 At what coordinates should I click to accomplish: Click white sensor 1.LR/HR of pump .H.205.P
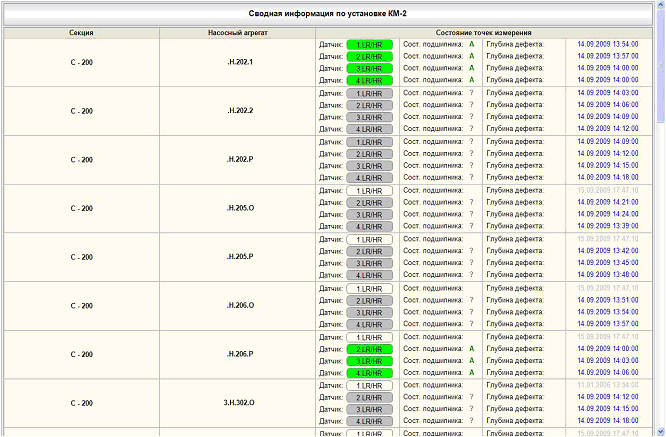[x=369, y=240]
